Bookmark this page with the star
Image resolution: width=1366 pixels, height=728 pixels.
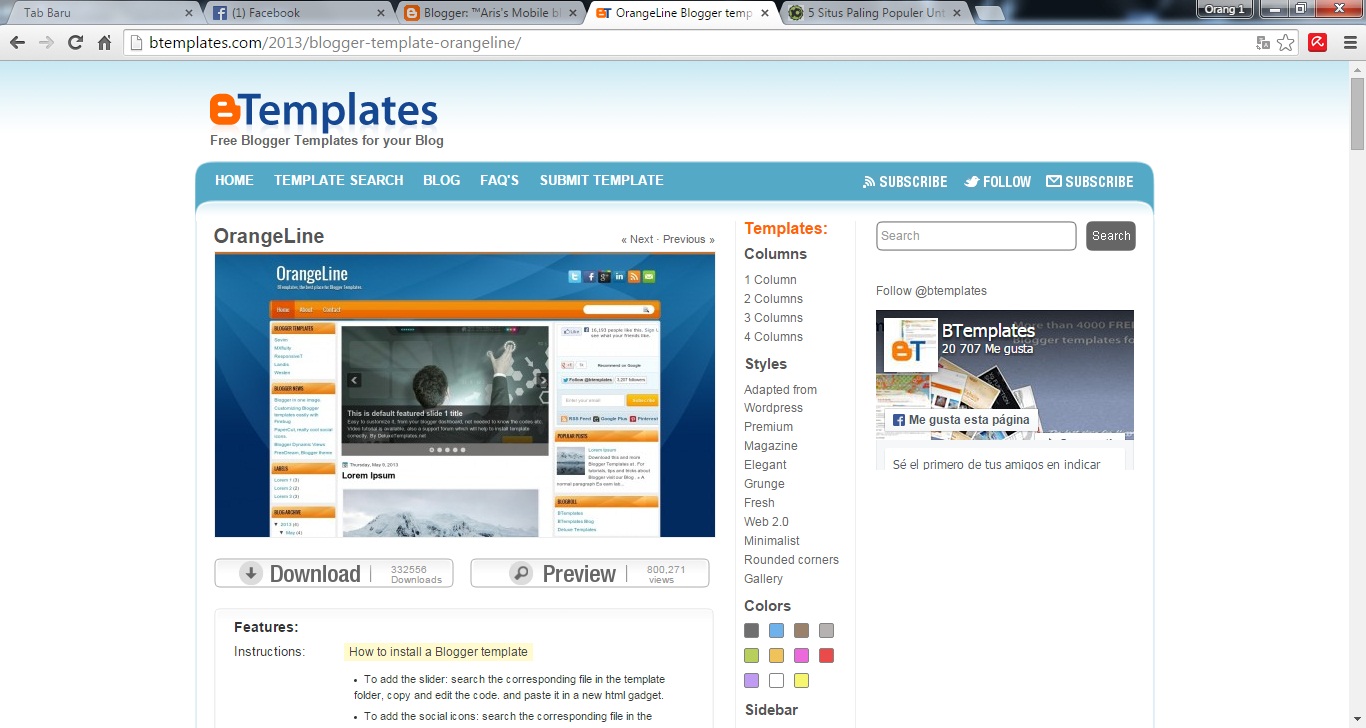coord(1285,43)
